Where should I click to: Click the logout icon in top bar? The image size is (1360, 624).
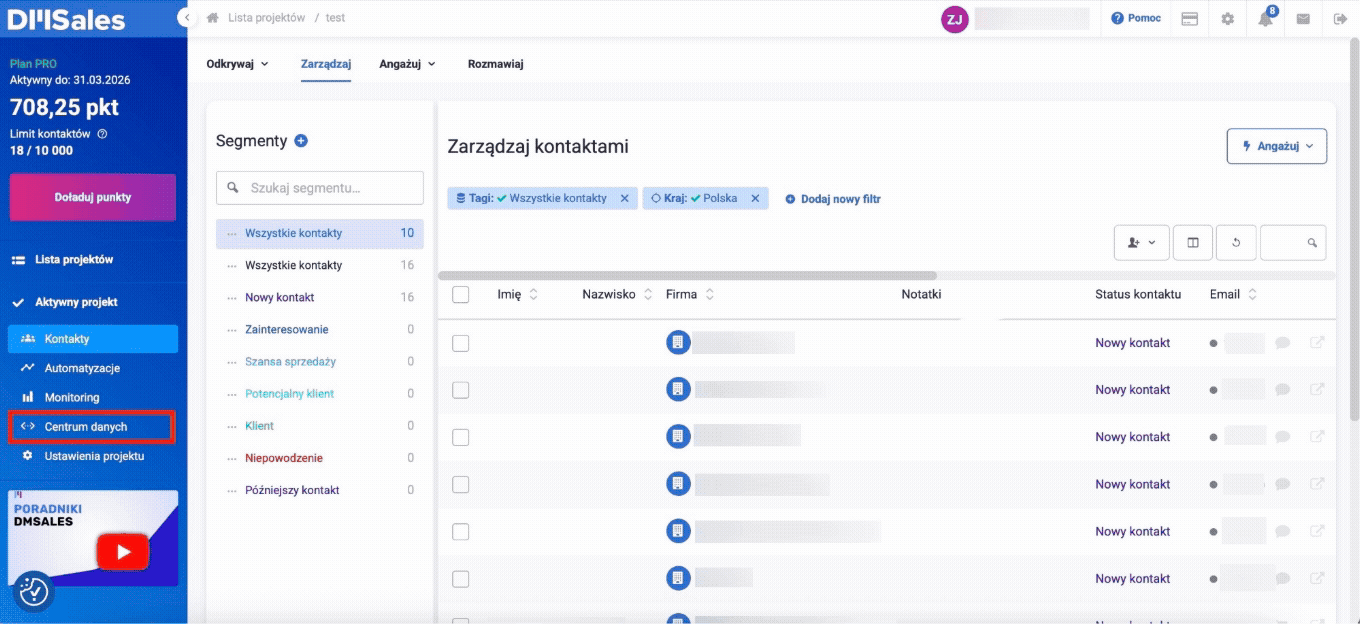point(1340,19)
